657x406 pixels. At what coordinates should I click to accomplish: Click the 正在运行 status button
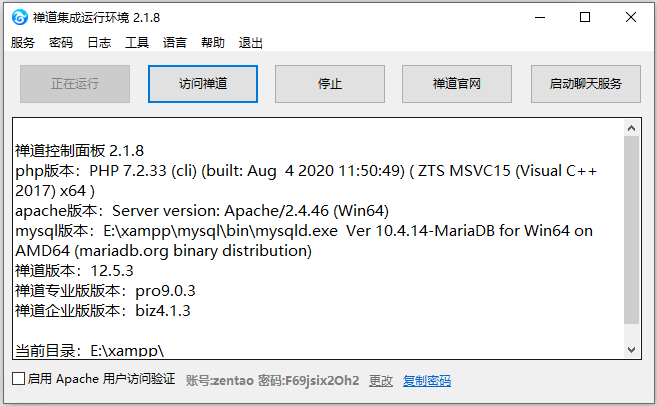coord(75,84)
